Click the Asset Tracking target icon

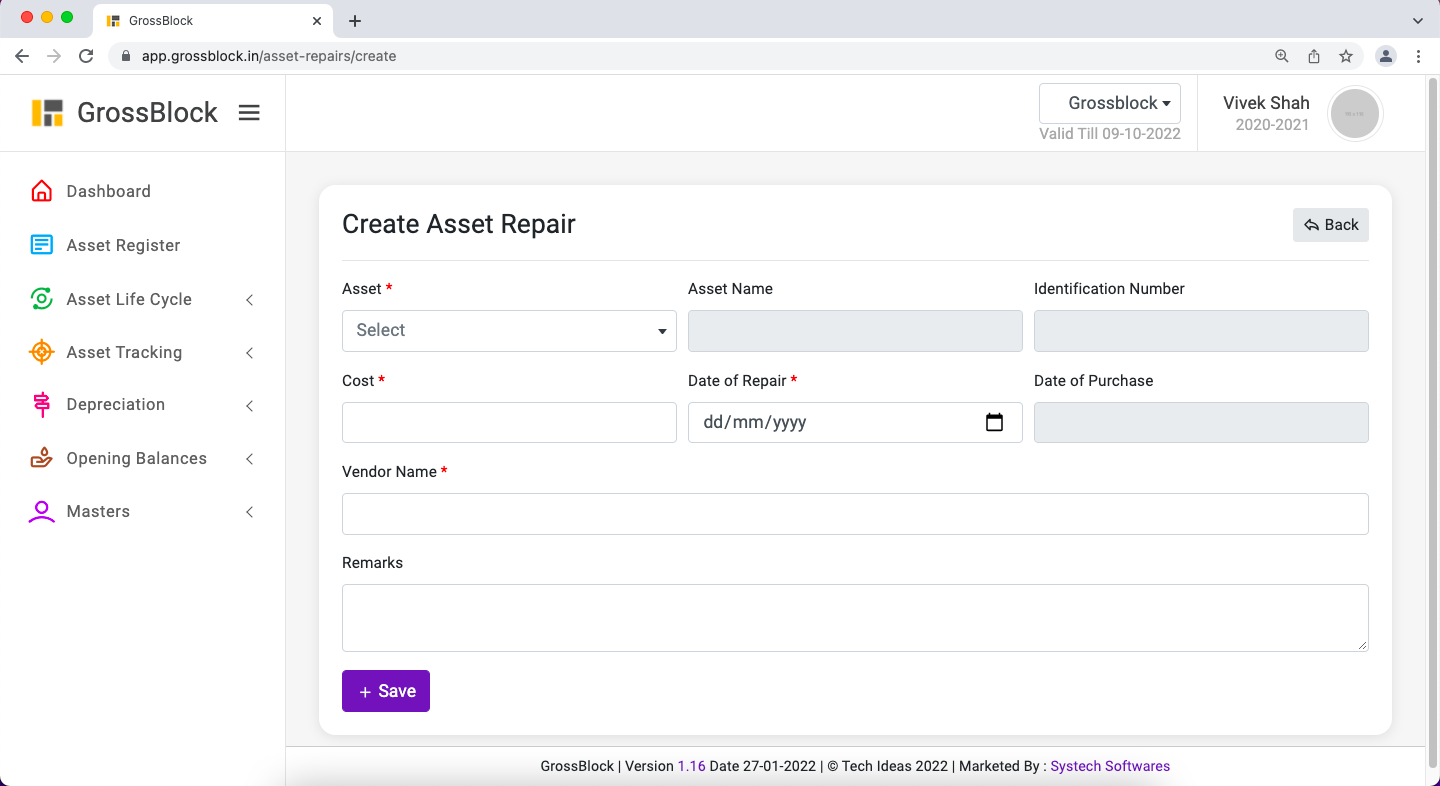tap(41, 352)
